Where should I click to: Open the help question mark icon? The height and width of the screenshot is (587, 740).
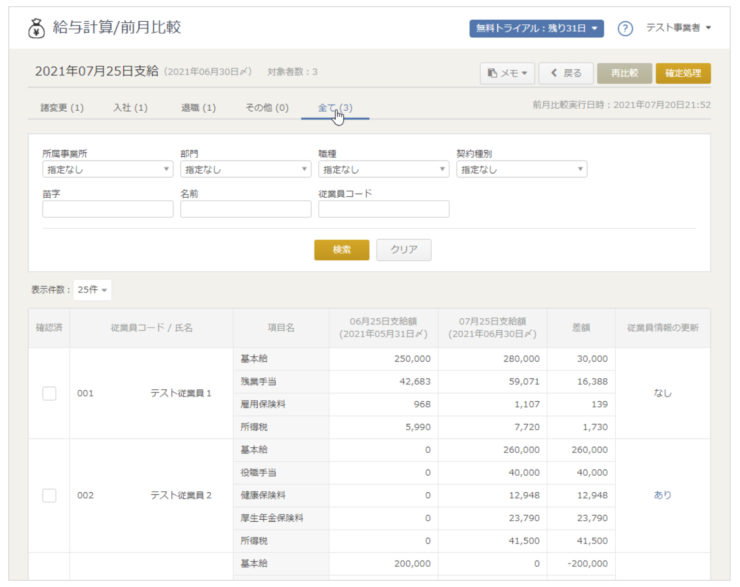click(625, 29)
